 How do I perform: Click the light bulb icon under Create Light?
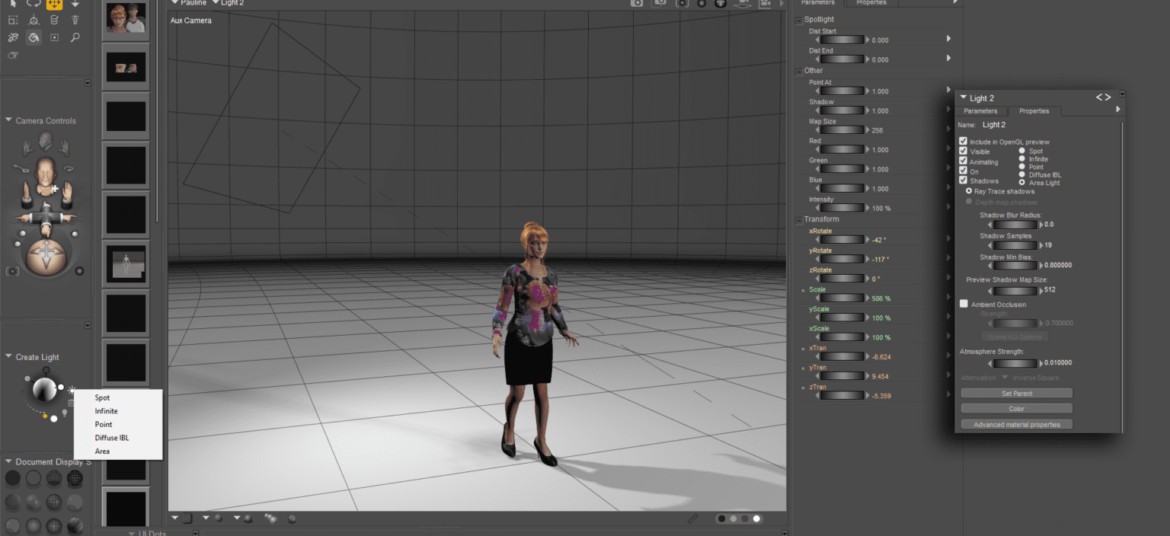(x=64, y=411)
